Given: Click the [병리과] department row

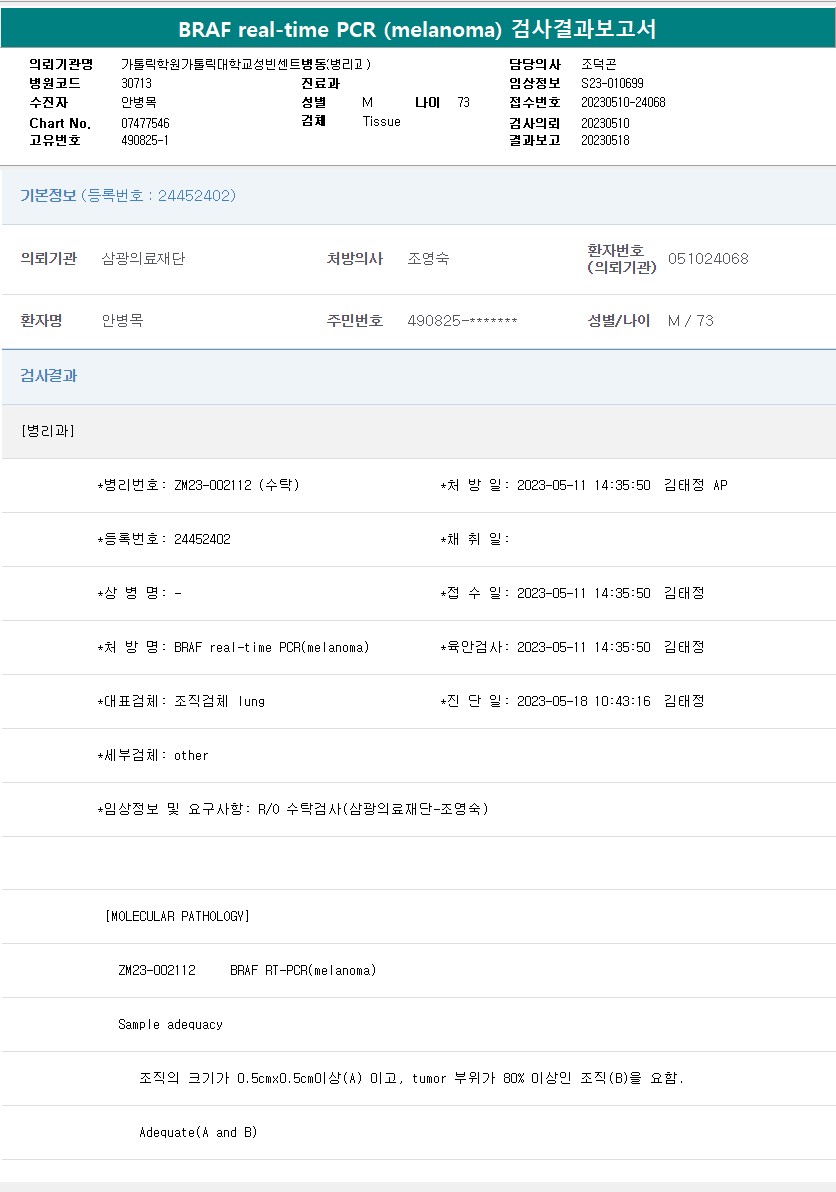Looking at the screenshot, I should click(x=47, y=431).
